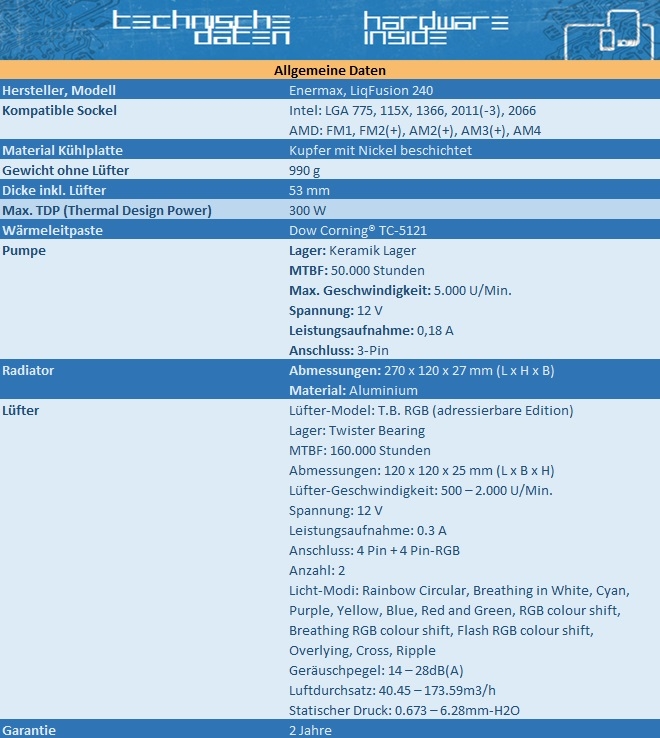
Task: Select 'MTBF: 160.000 Stunden' line
Action: click(x=360, y=450)
